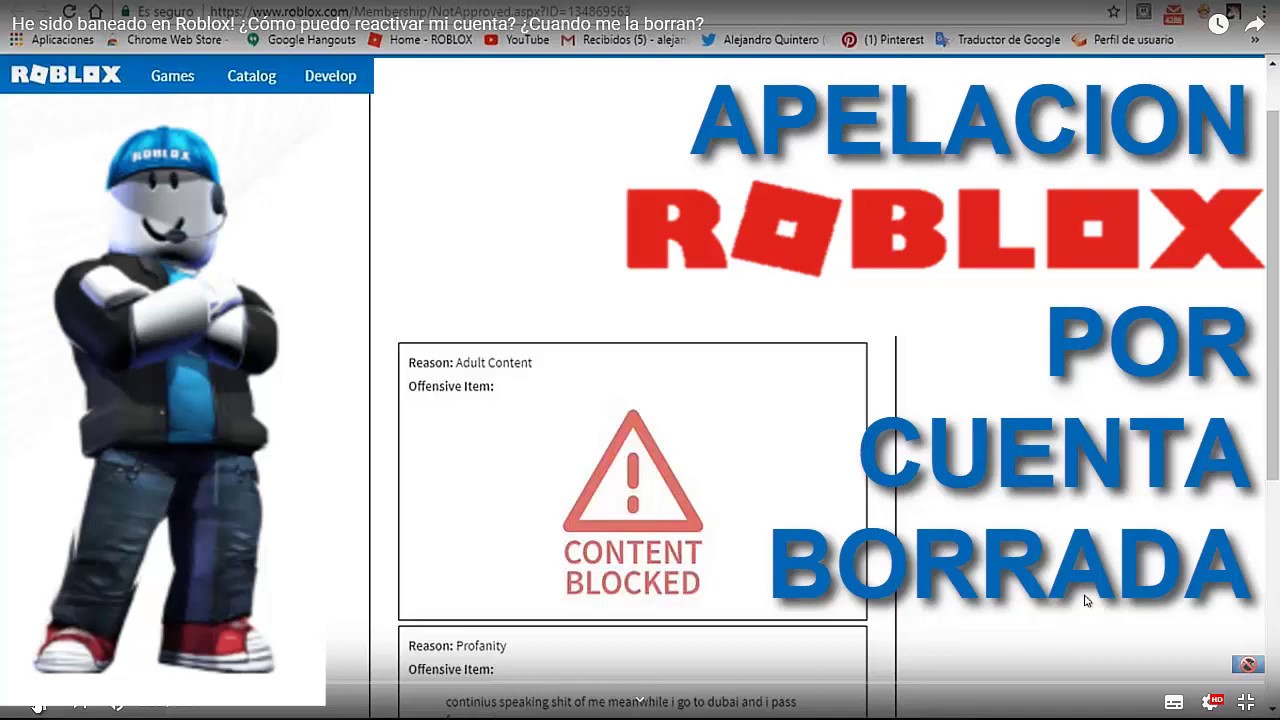Click the 'Reason: Profanity' text
This screenshot has width=1280, height=720.
coord(457,646)
